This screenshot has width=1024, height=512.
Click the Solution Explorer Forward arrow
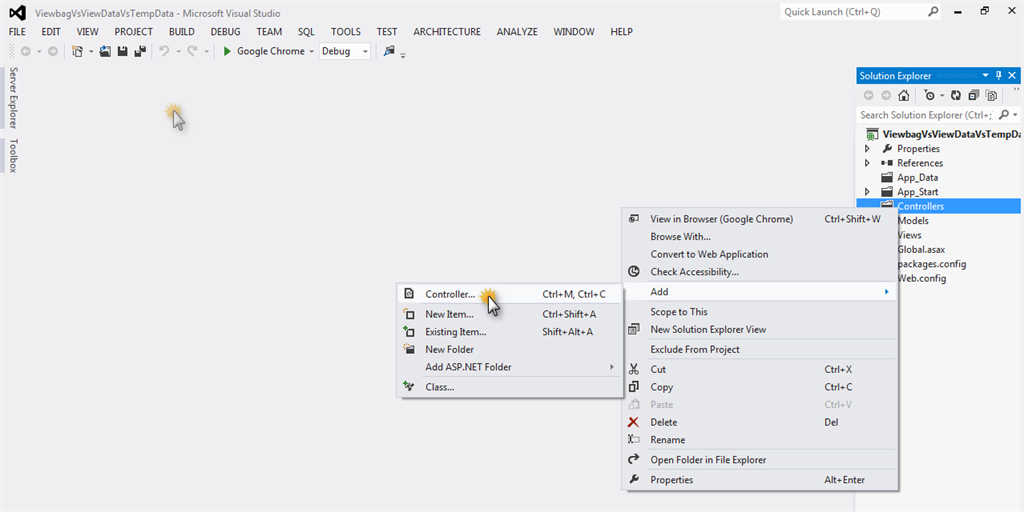[886, 95]
